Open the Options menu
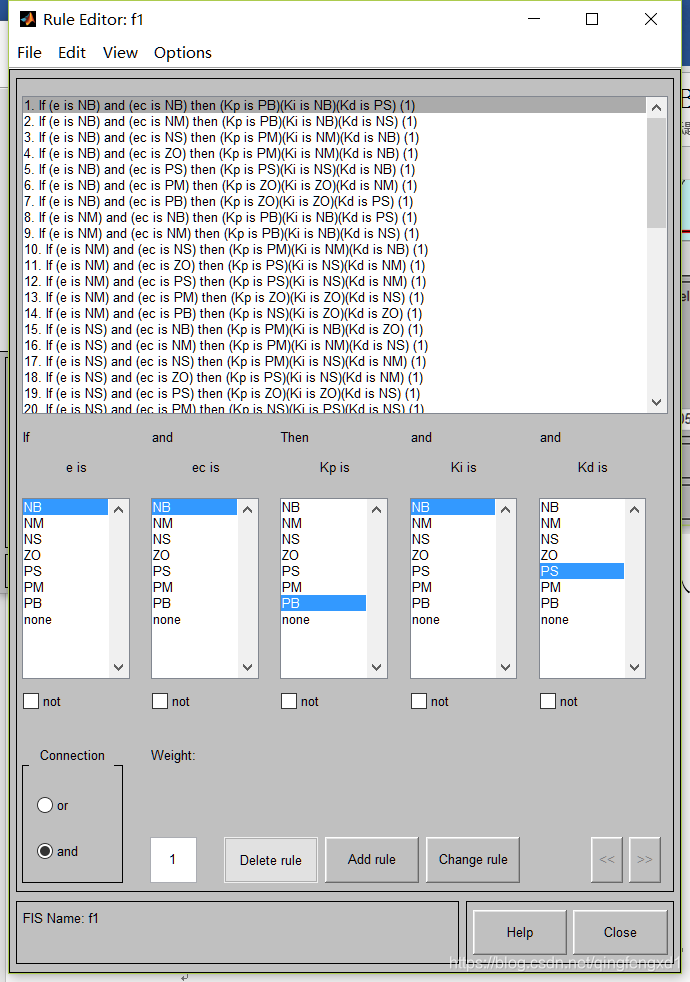Screen dimensions: 690x982 point(183,53)
